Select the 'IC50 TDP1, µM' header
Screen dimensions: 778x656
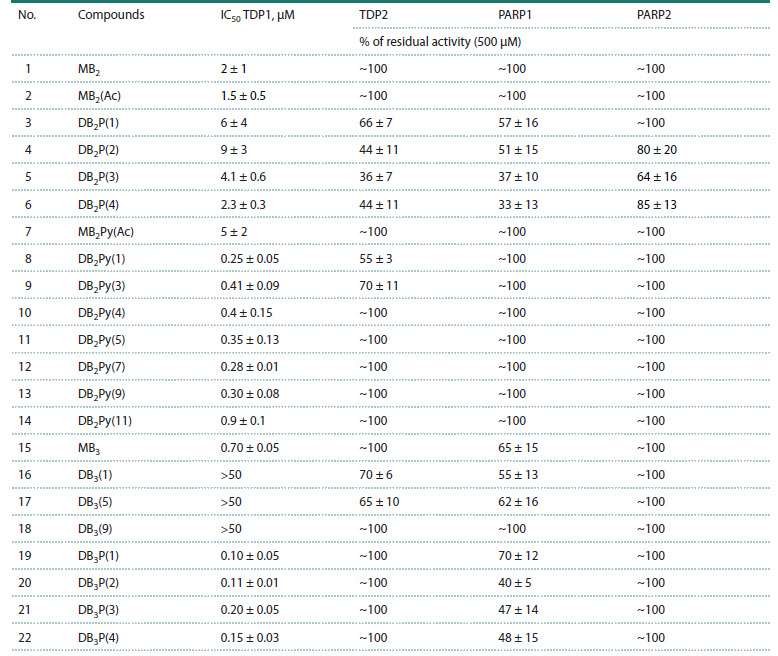click(258, 15)
